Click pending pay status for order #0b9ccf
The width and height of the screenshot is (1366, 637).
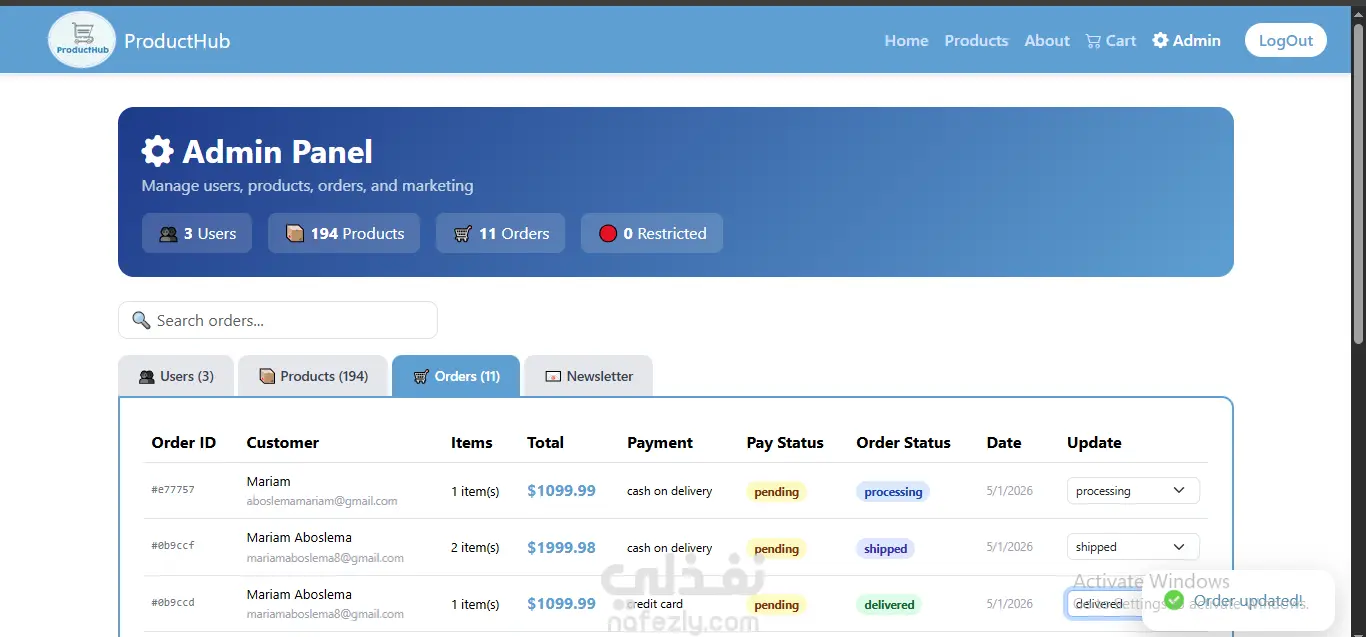(x=776, y=549)
